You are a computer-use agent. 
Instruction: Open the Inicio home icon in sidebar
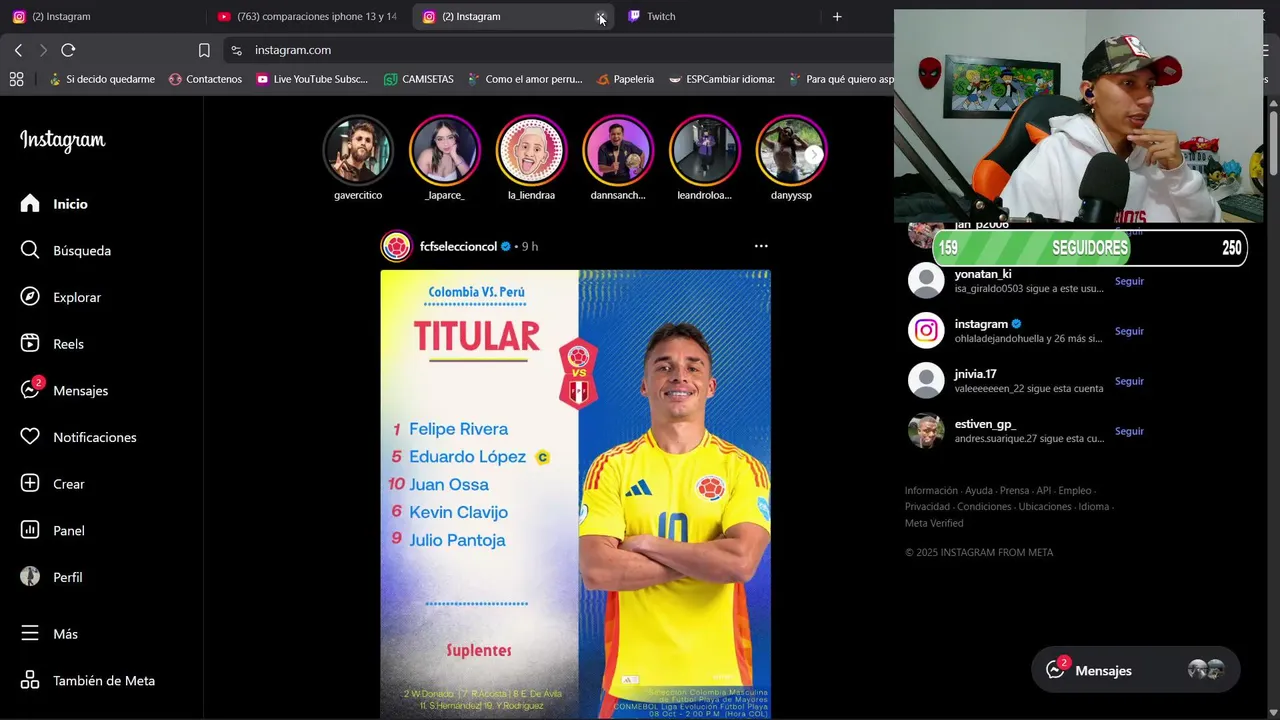30,203
